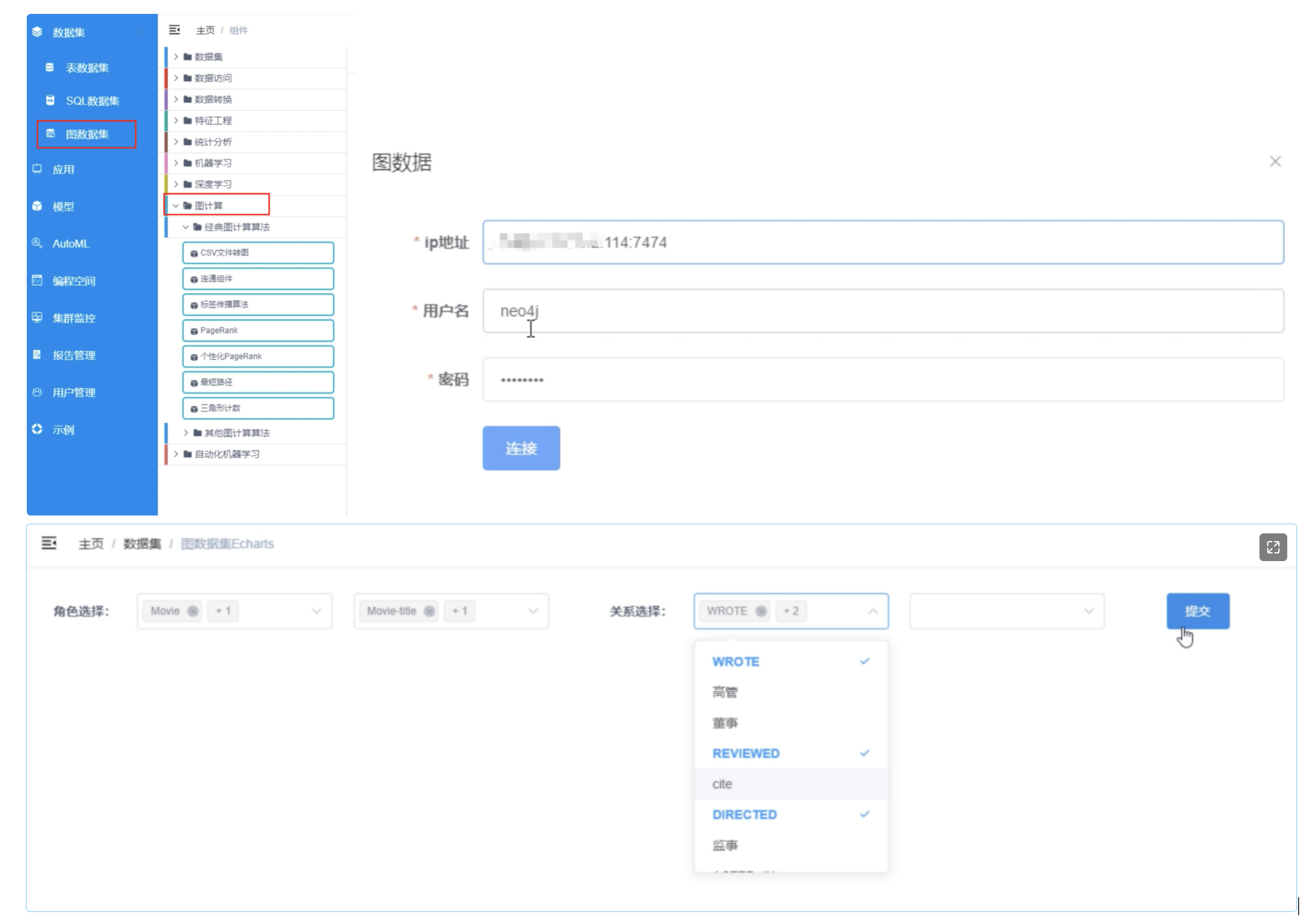Click the fullscreen icon in the Echarts page
The image size is (1316, 921).
1273,547
